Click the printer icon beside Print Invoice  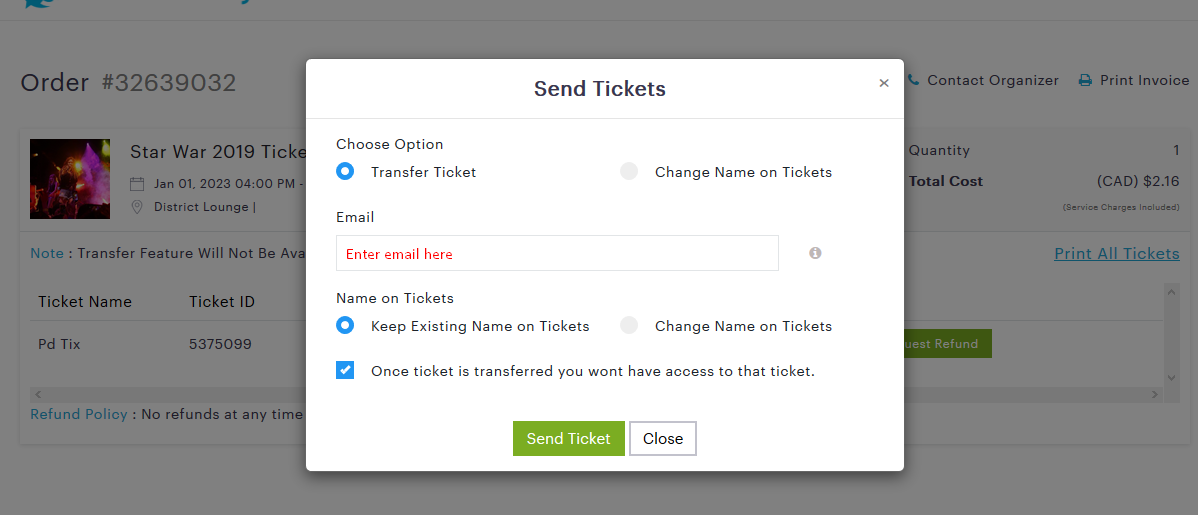1085,80
